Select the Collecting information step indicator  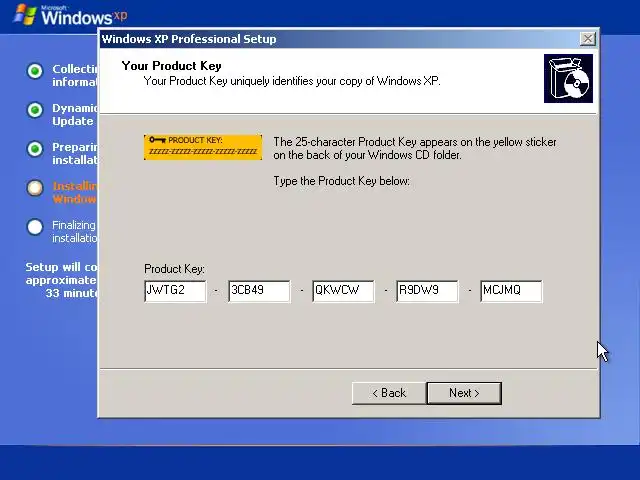(35, 71)
